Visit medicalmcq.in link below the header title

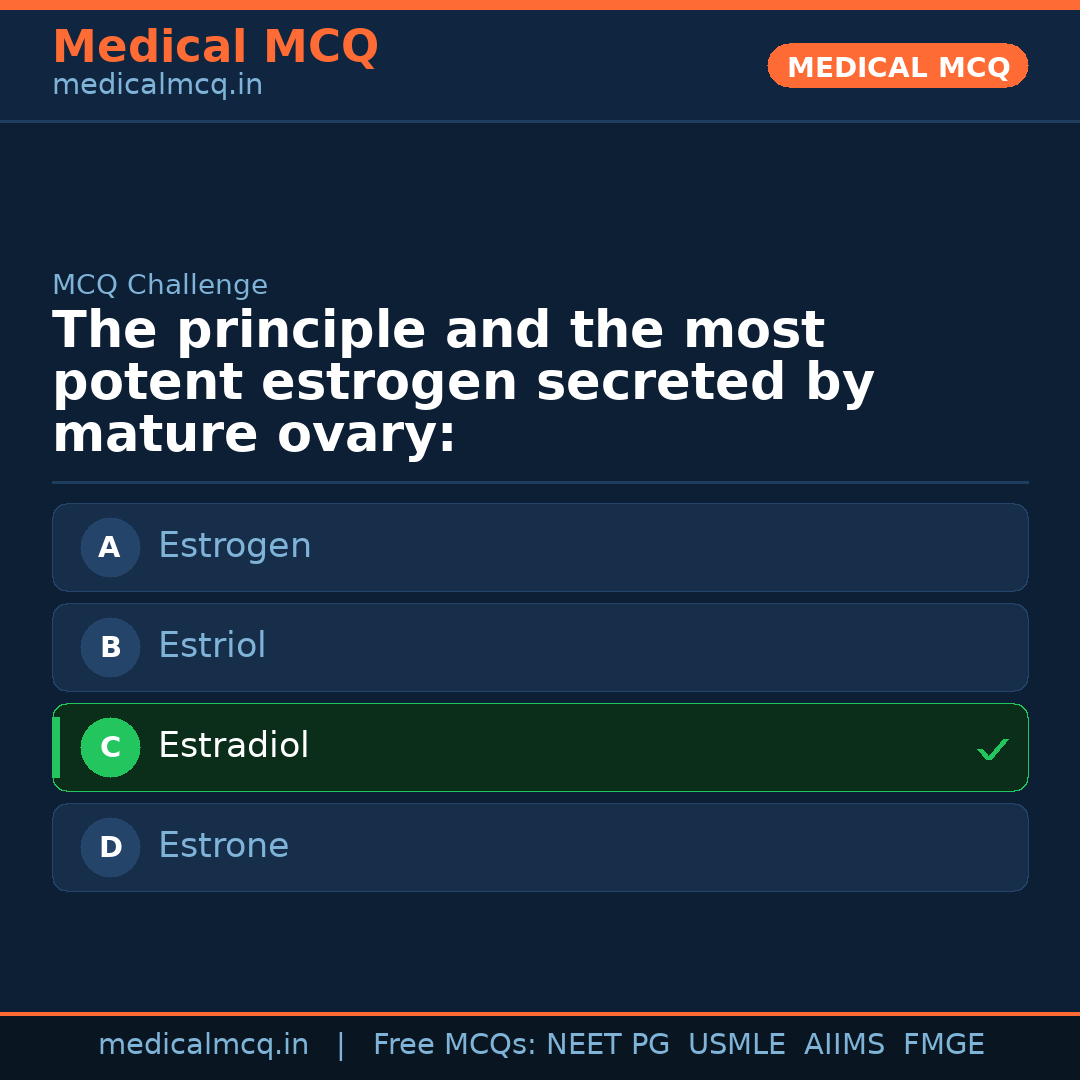click(x=157, y=86)
